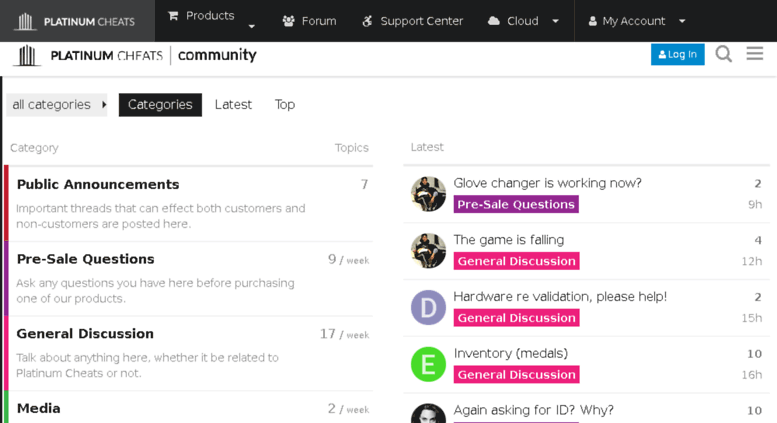
Task: Open the Media category
Action: point(39,409)
